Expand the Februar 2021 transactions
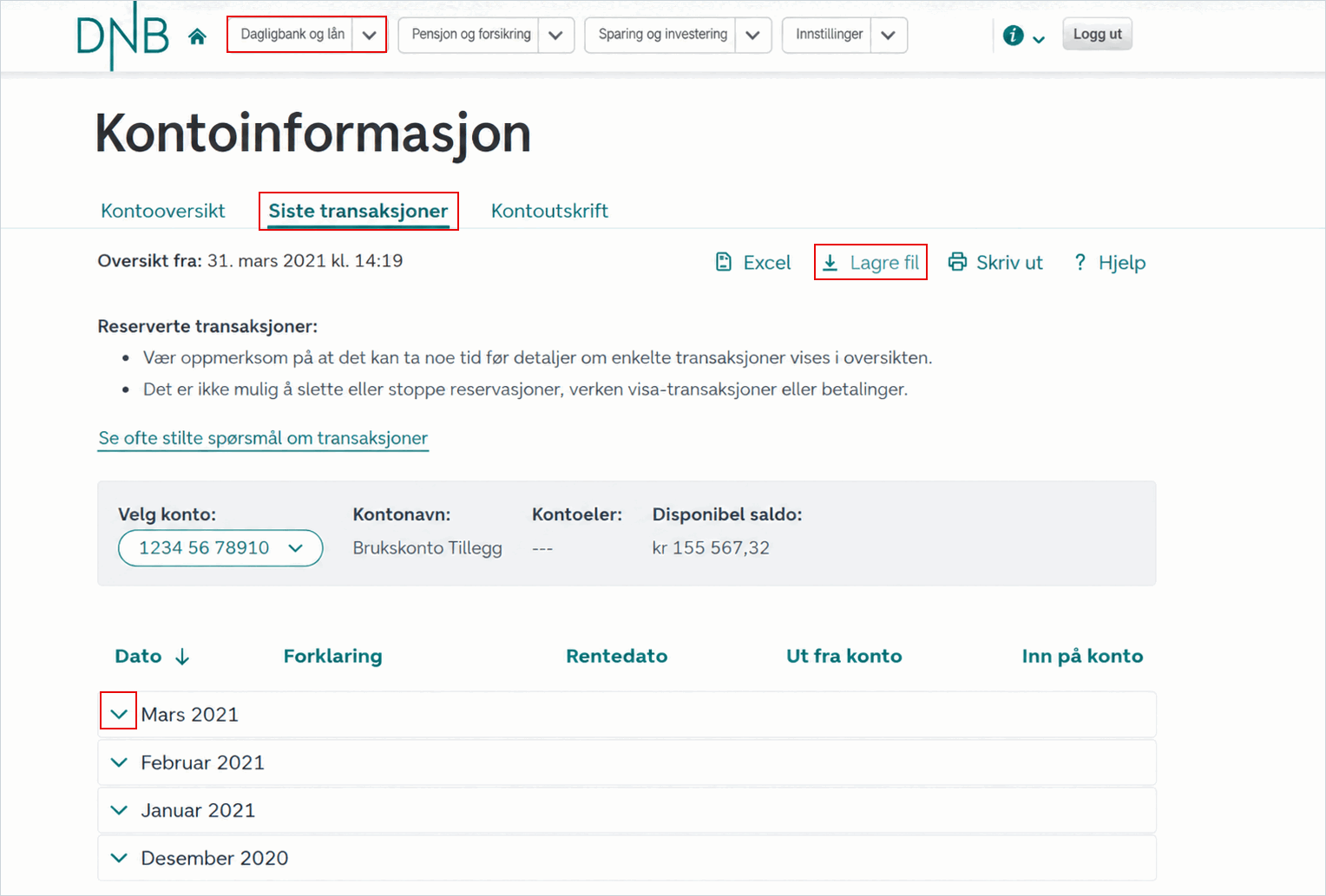Image resolution: width=1326 pixels, height=896 pixels. click(119, 762)
